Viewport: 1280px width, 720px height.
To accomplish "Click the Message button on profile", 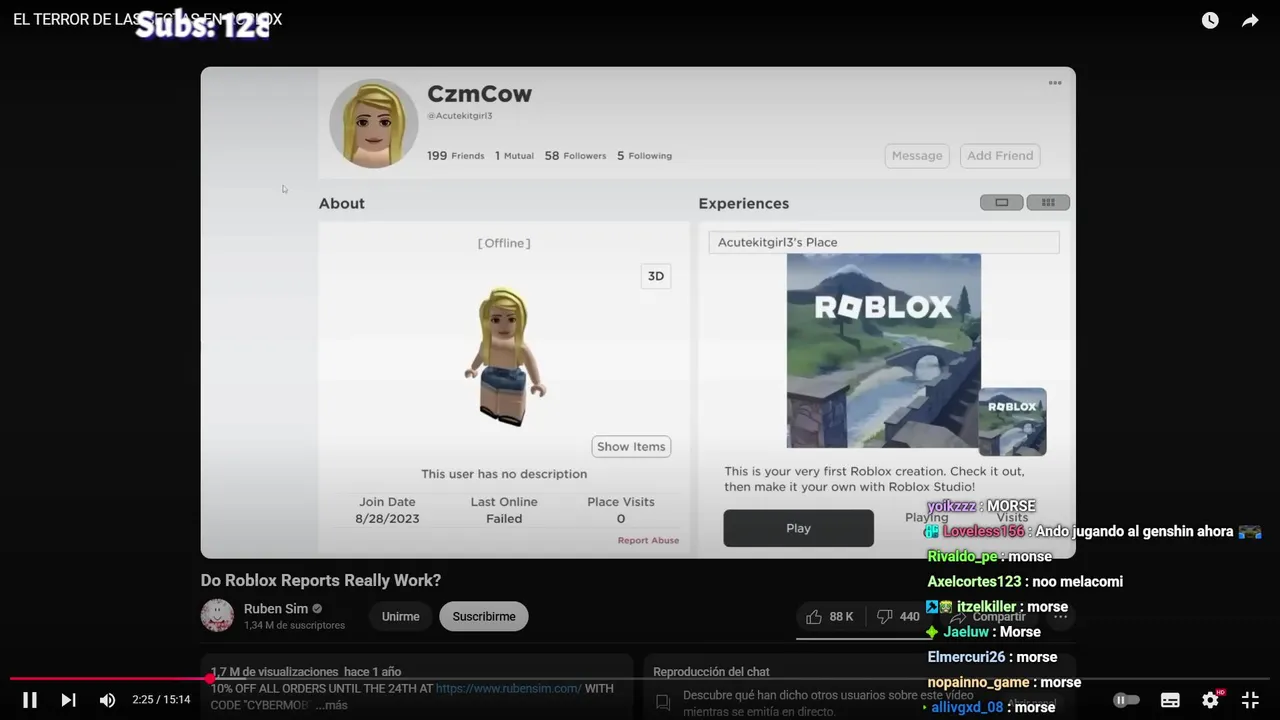I will click(x=917, y=155).
